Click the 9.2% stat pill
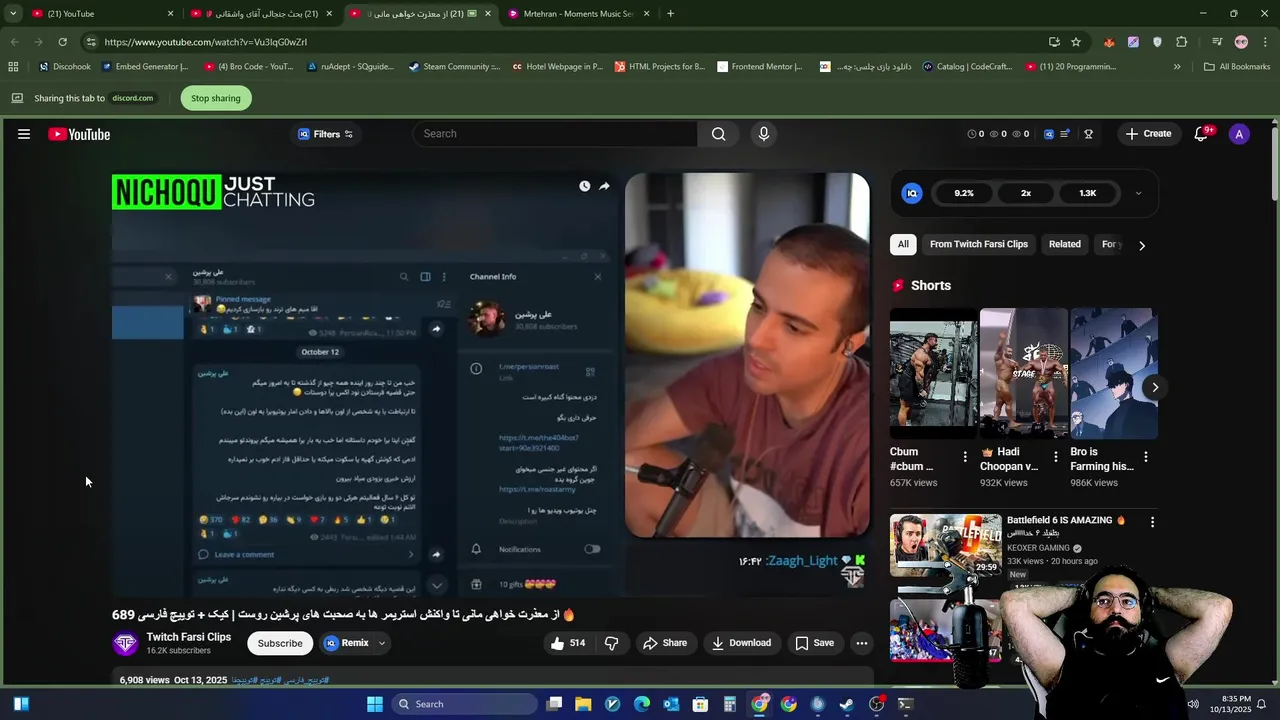This screenshot has width=1280, height=720. point(964,193)
